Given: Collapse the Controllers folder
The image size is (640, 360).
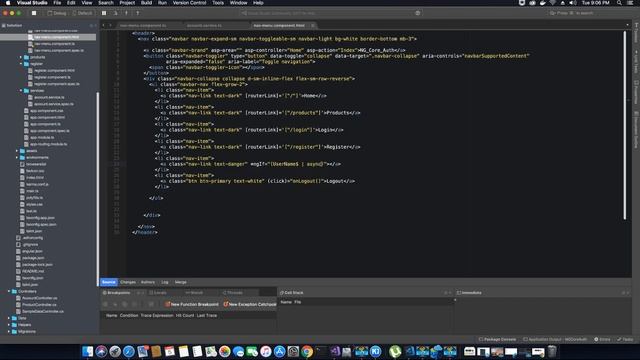Looking at the screenshot, I should point(9,291).
